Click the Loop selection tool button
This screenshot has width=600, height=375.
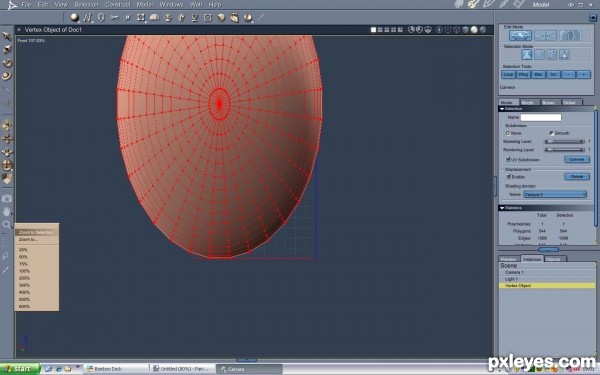[x=508, y=75]
